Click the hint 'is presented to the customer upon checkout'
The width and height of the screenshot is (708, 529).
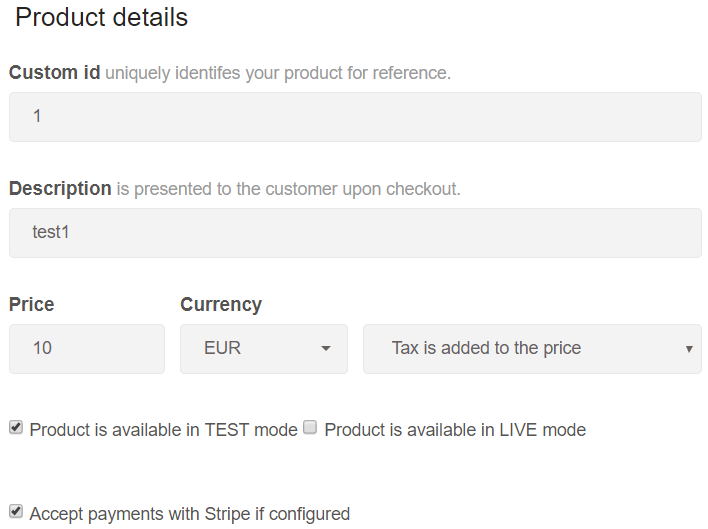(x=288, y=189)
